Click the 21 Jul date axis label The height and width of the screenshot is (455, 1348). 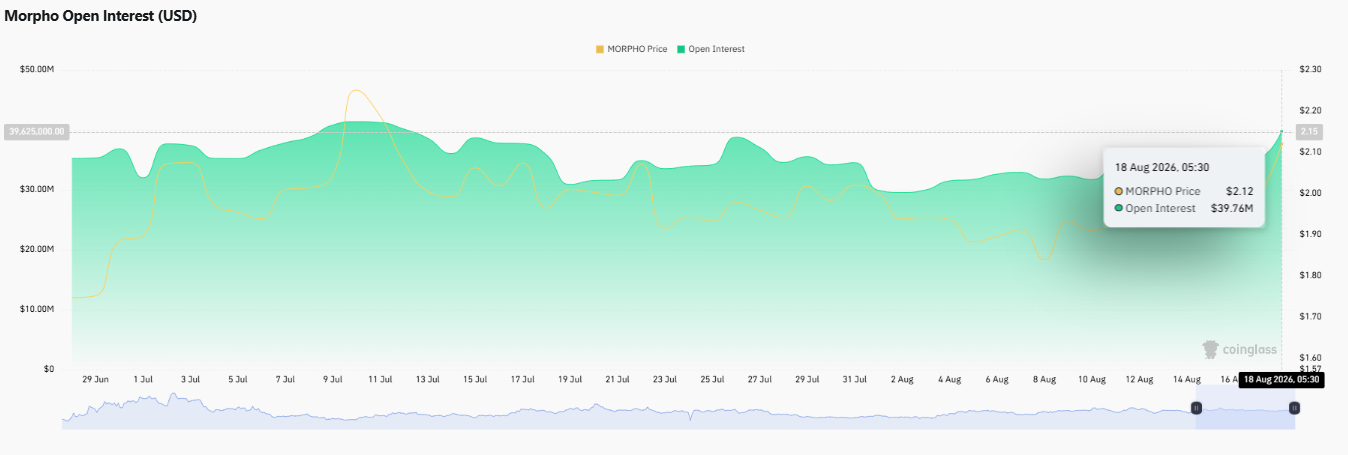(617, 380)
